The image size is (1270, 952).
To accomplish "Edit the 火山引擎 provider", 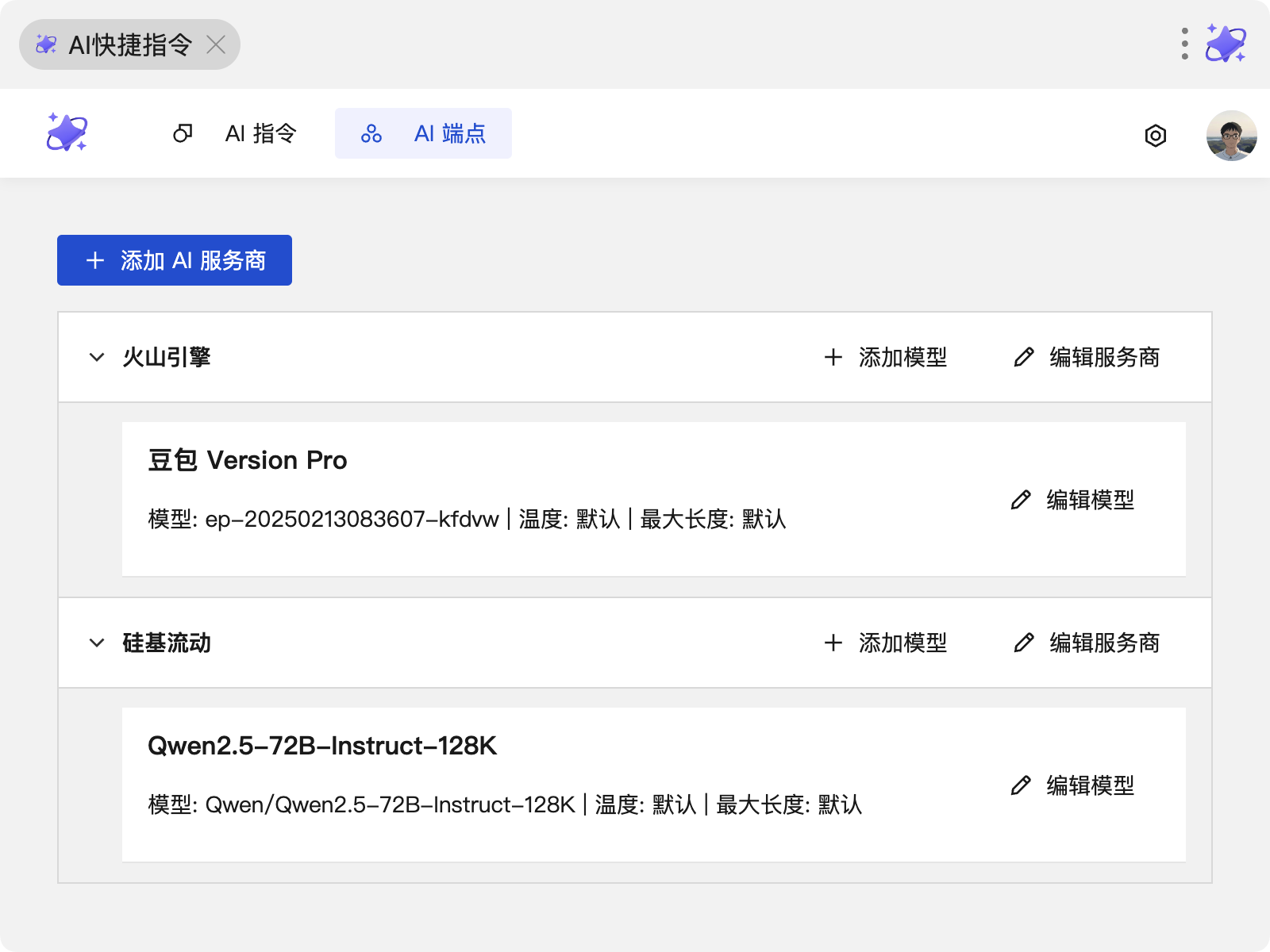I will pyautogui.click(x=1087, y=357).
